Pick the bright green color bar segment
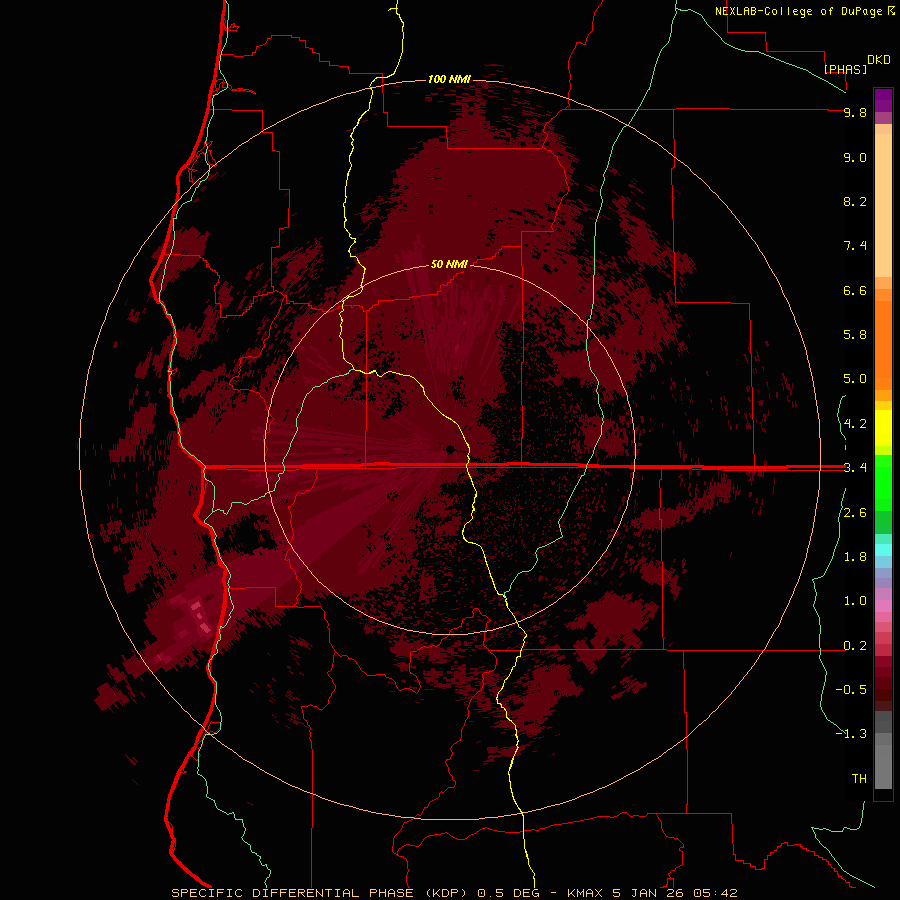This screenshot has height=900, width=900. (883, 482)
